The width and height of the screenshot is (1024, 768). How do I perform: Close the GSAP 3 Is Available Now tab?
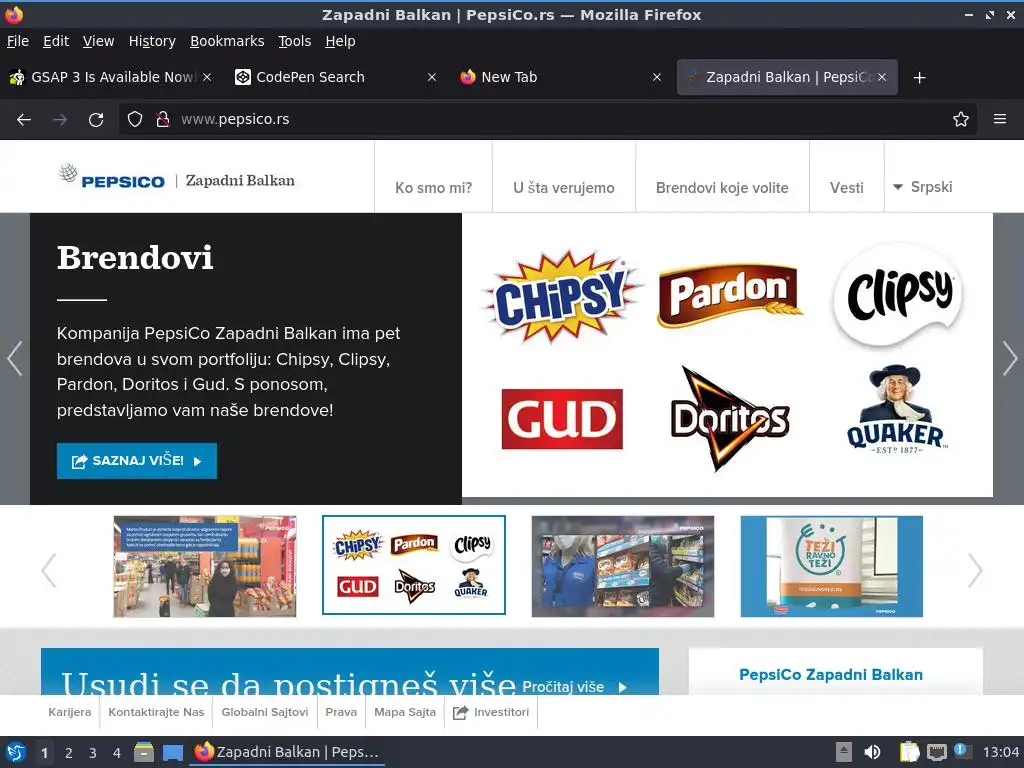tap(207, 77)
